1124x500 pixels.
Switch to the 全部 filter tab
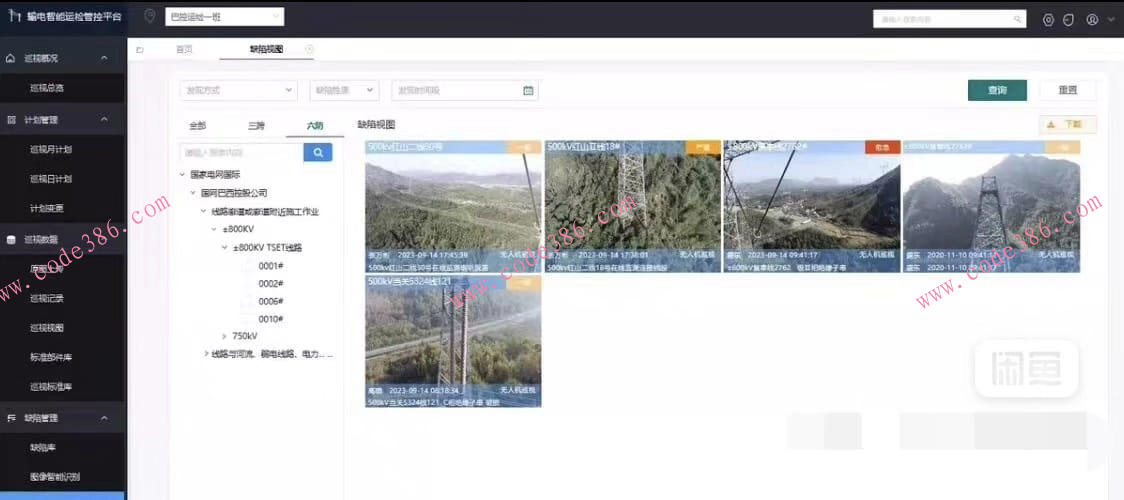pyautogui.click(x=197, y=125)
